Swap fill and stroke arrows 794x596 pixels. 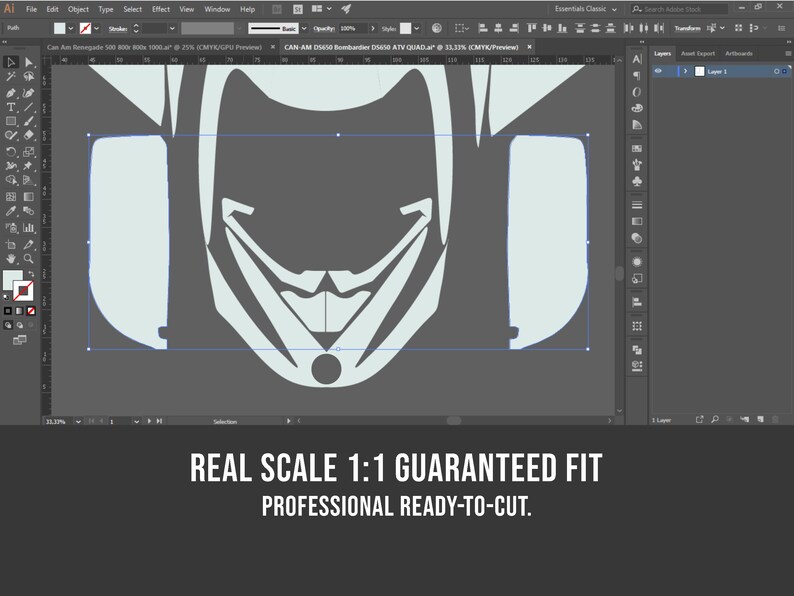(x=31, y=273)
